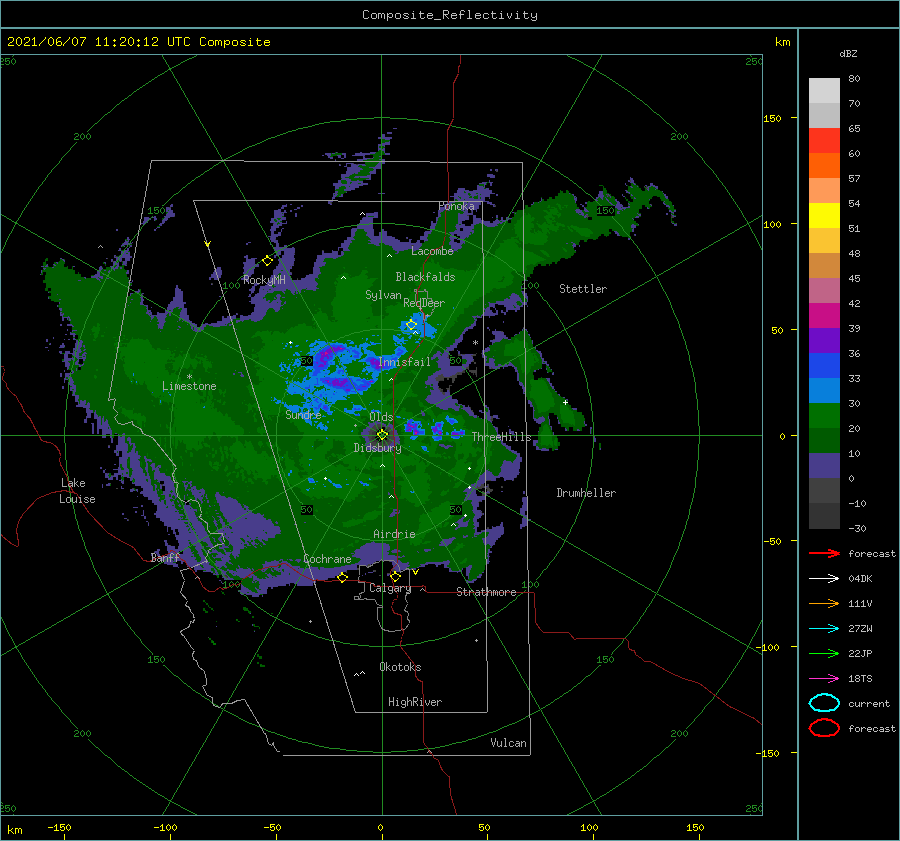Click the Blackfalds city label
Image resolution: width=900 pixels, height=841 pixels.
point(425,277)
